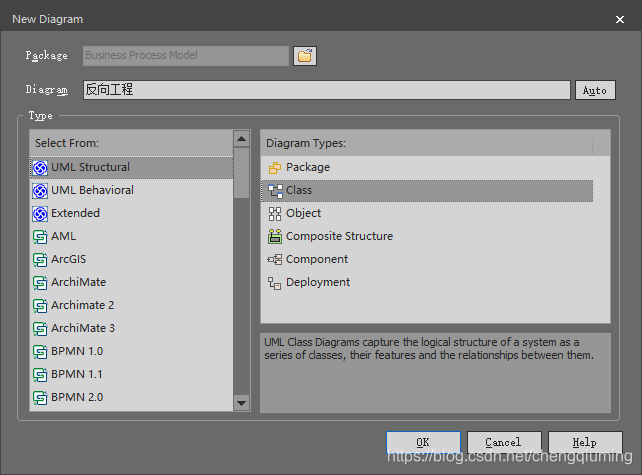Click the Diagram Types column header
Screen dimensions: 642x475
pyautogui.click(x=427, y=143)
